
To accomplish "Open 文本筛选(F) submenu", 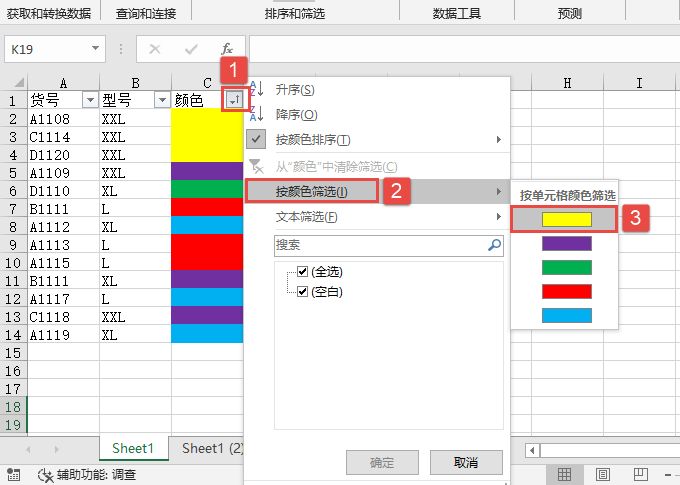I will tap(376, 216).
